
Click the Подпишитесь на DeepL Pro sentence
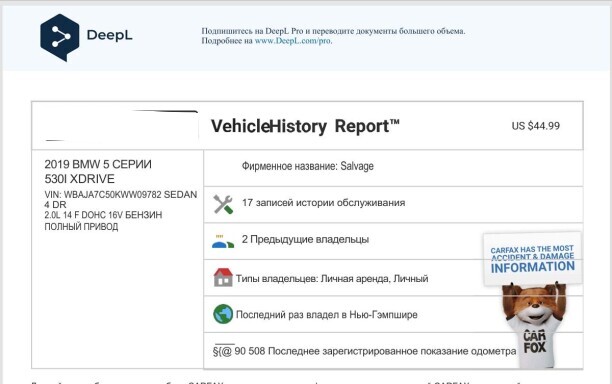tap(333, 31)
